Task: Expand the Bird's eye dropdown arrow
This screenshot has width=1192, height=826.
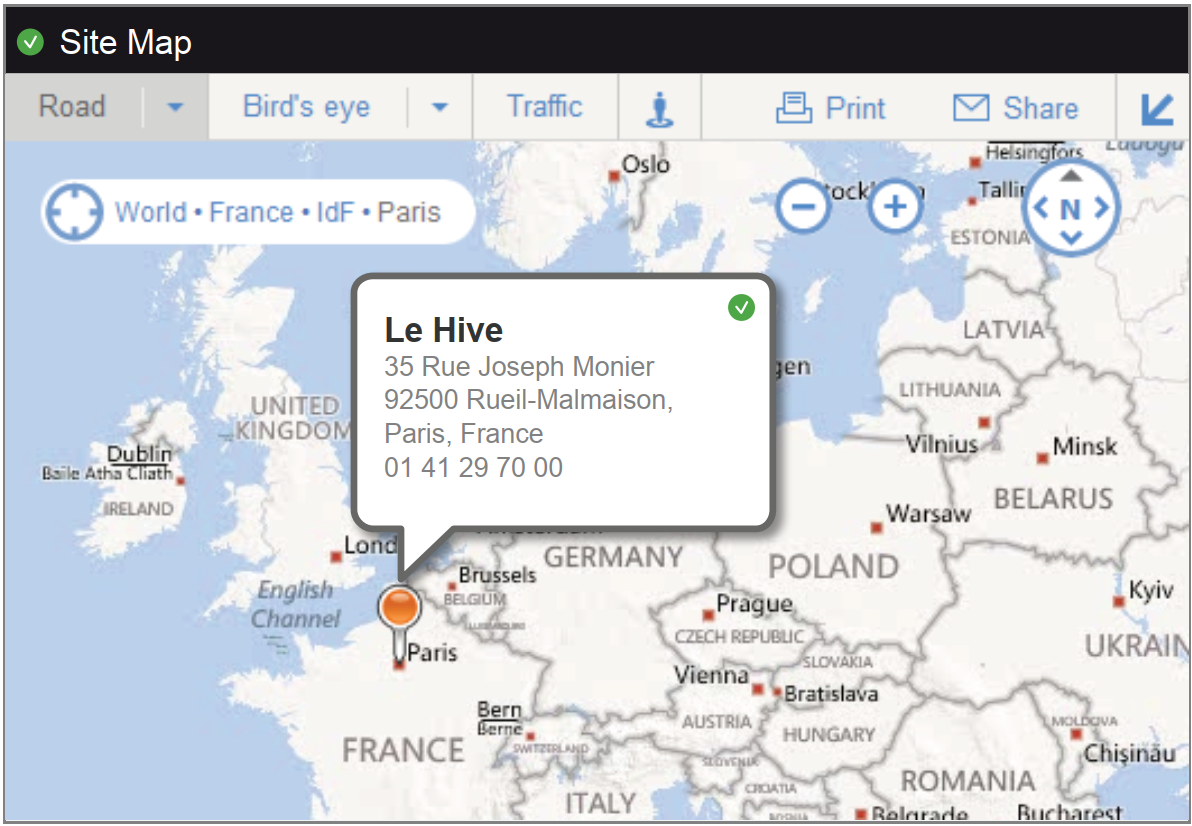Action: tap(439, 107)
